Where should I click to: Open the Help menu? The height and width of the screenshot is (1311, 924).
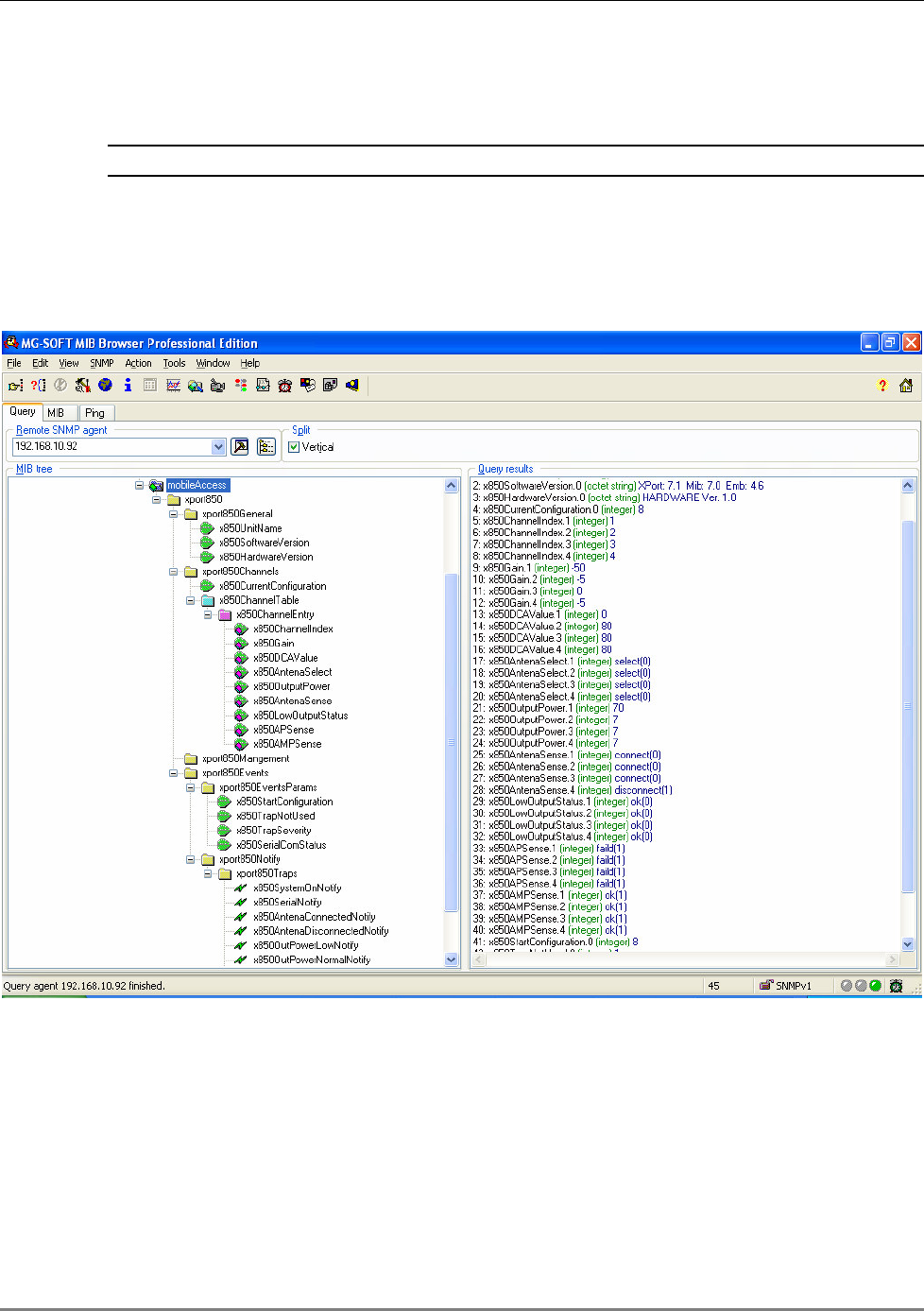tap(249, 363)
